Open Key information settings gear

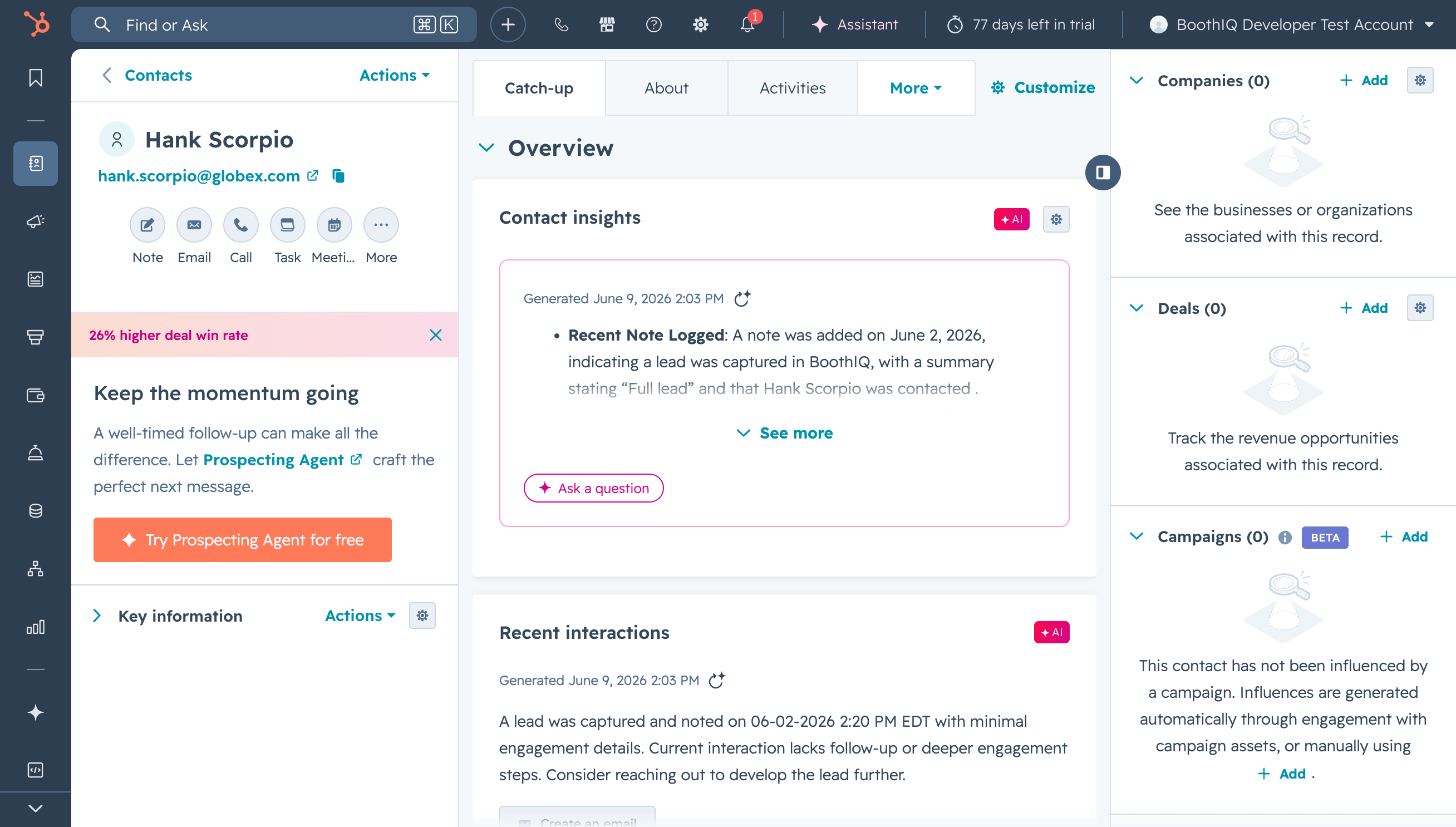(x=422, y=616)
